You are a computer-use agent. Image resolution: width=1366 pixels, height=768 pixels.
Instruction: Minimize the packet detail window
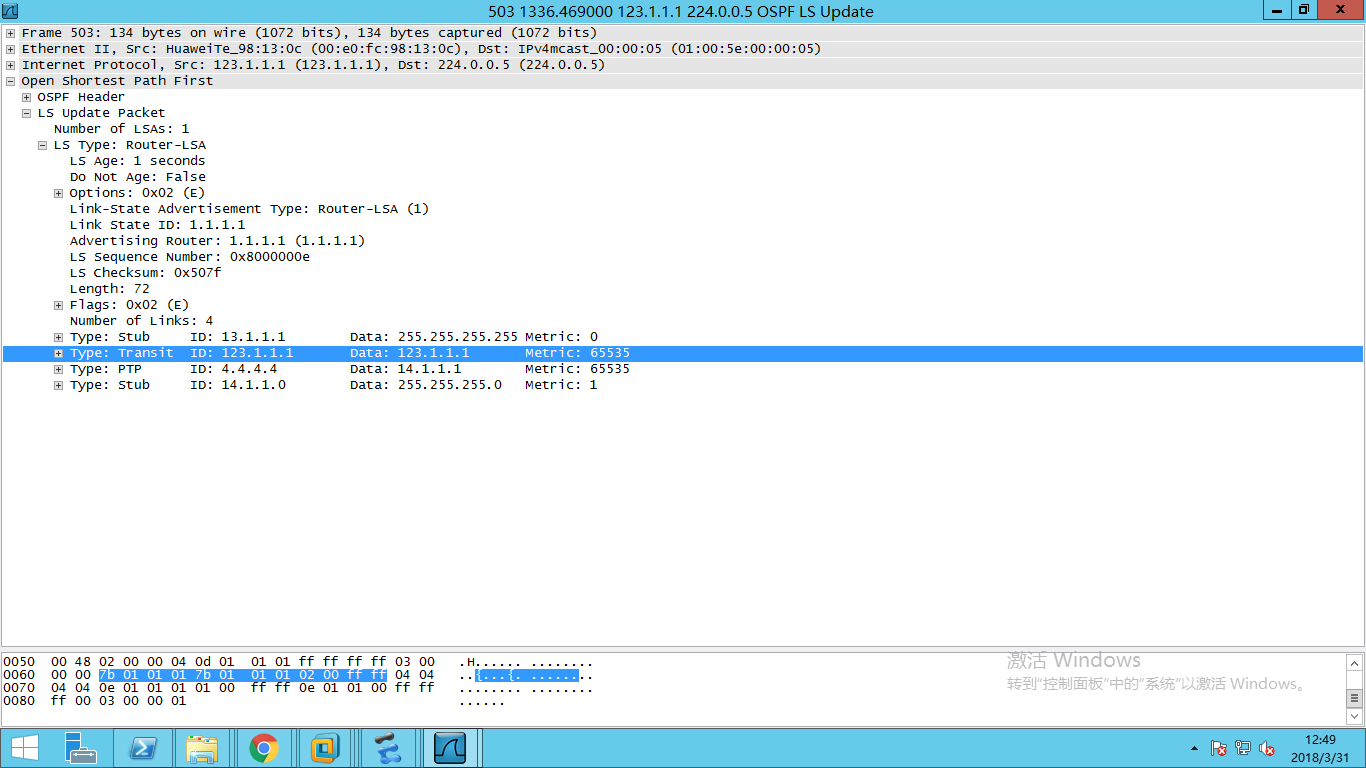pyautogui.click(x=1276, y=10)
